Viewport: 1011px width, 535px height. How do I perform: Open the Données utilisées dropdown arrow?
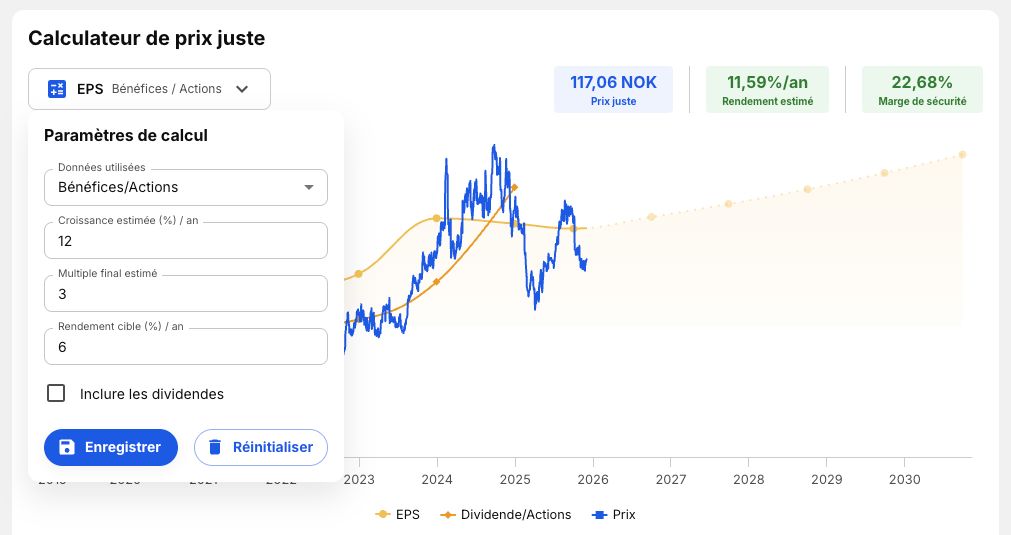(309, 188)
